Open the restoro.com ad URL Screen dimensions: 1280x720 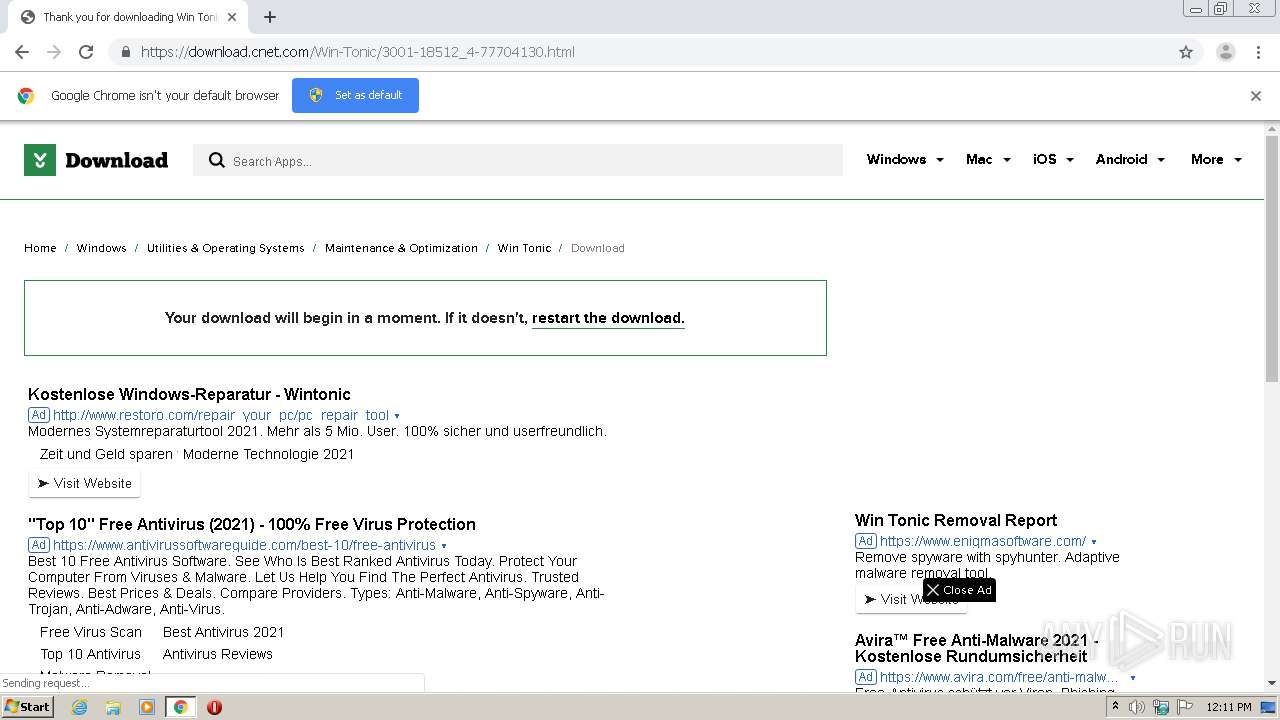click(221, 415)
